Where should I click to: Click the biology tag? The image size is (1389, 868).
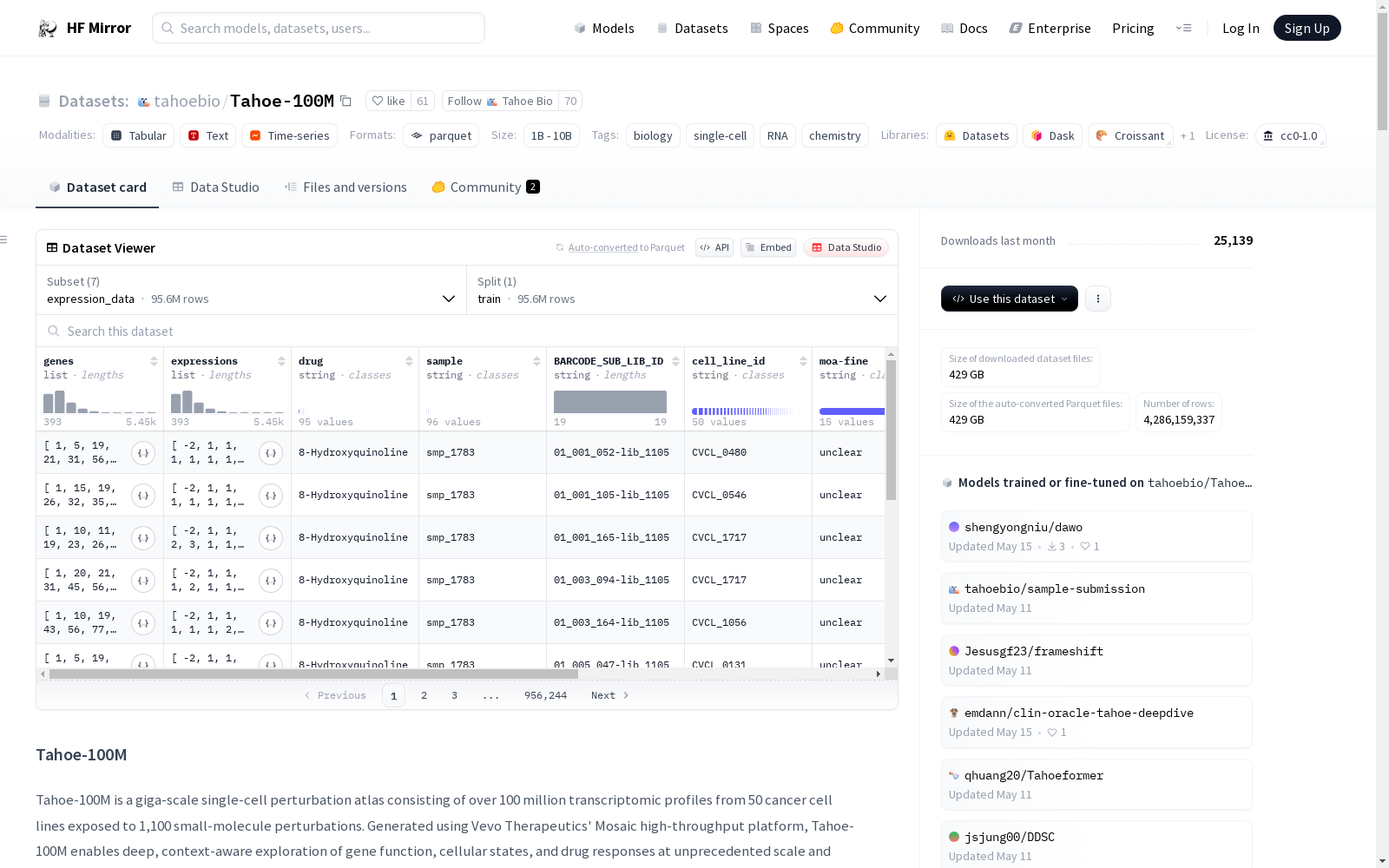(x=653, y=135)
